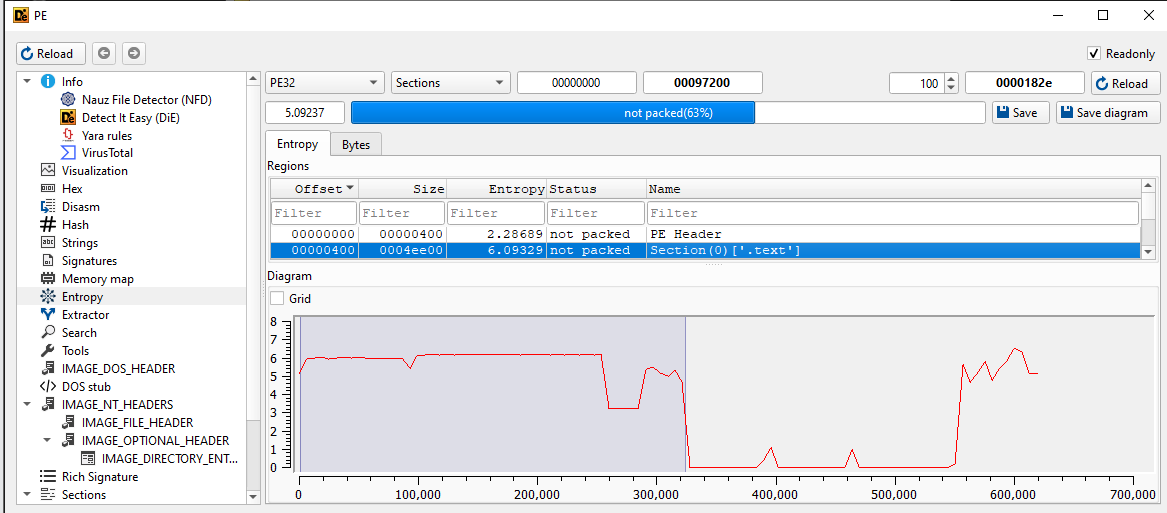Viewport: 1167px width, 513px height.
Task: Collapse the IMAGE_NT_HEADERS node
Action: tap(28, 404)
